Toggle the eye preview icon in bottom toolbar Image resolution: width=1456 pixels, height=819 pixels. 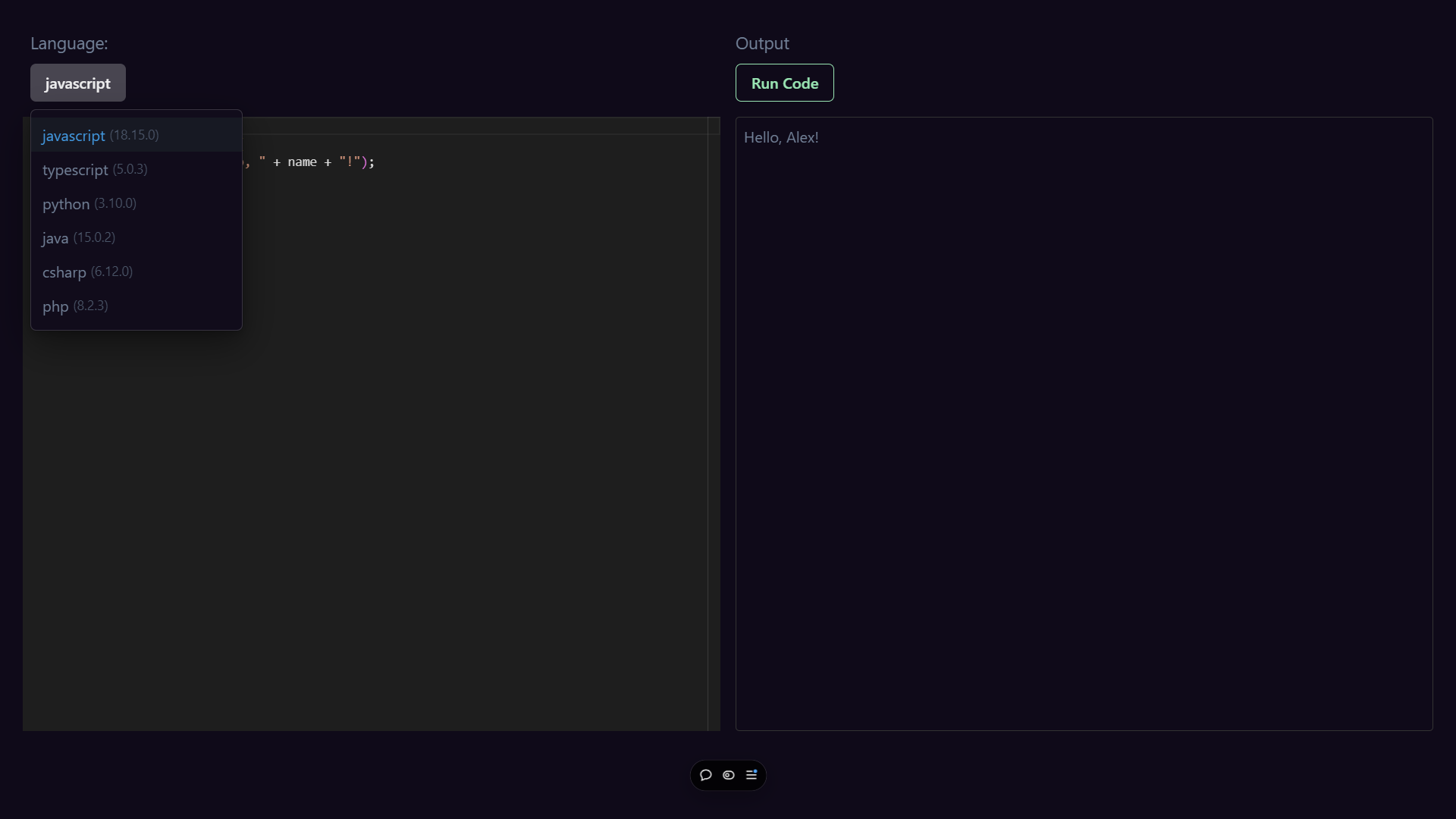(729, 775)
